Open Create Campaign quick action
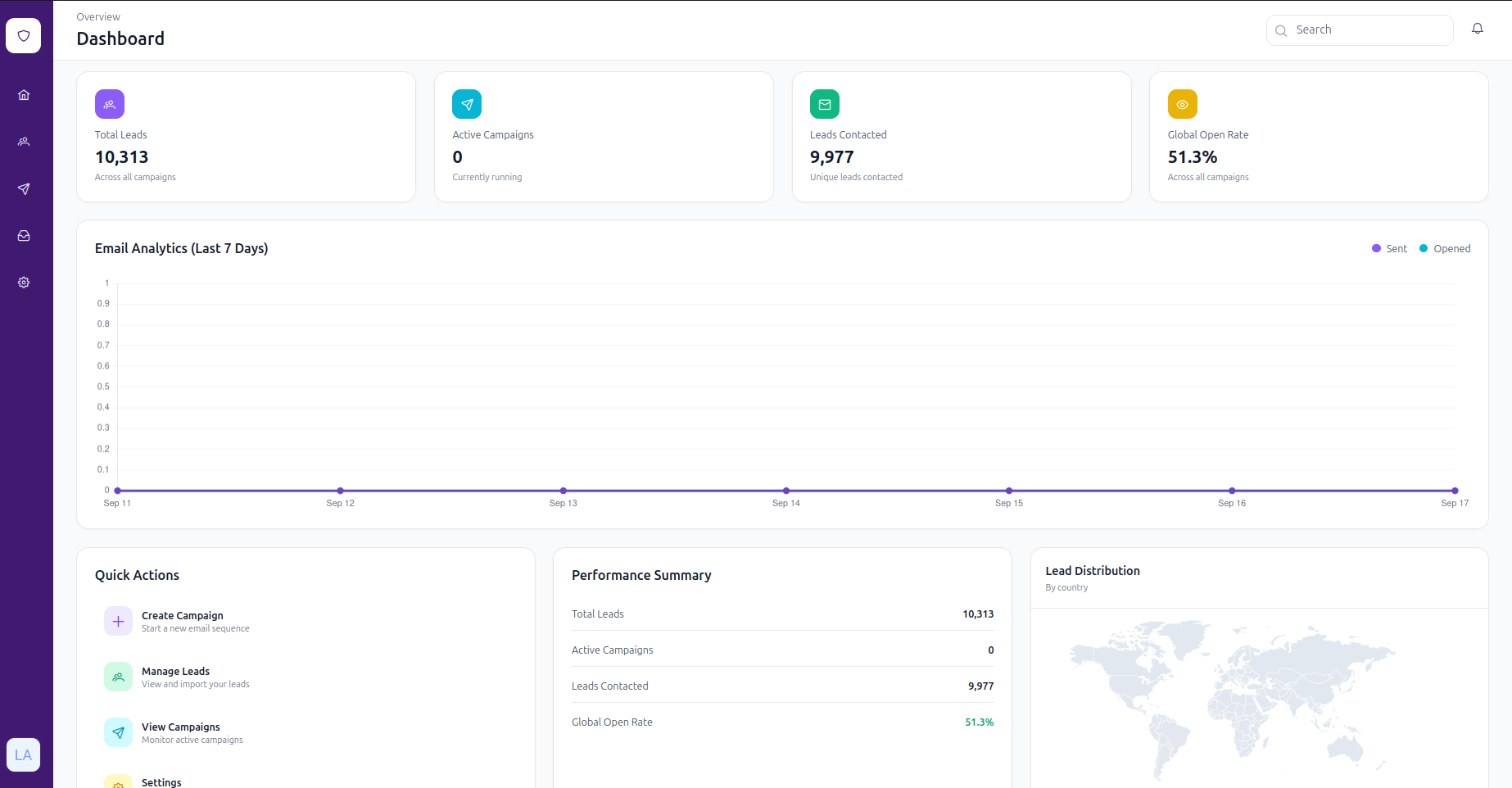1512x788 pixels. [x=306, y=622]
